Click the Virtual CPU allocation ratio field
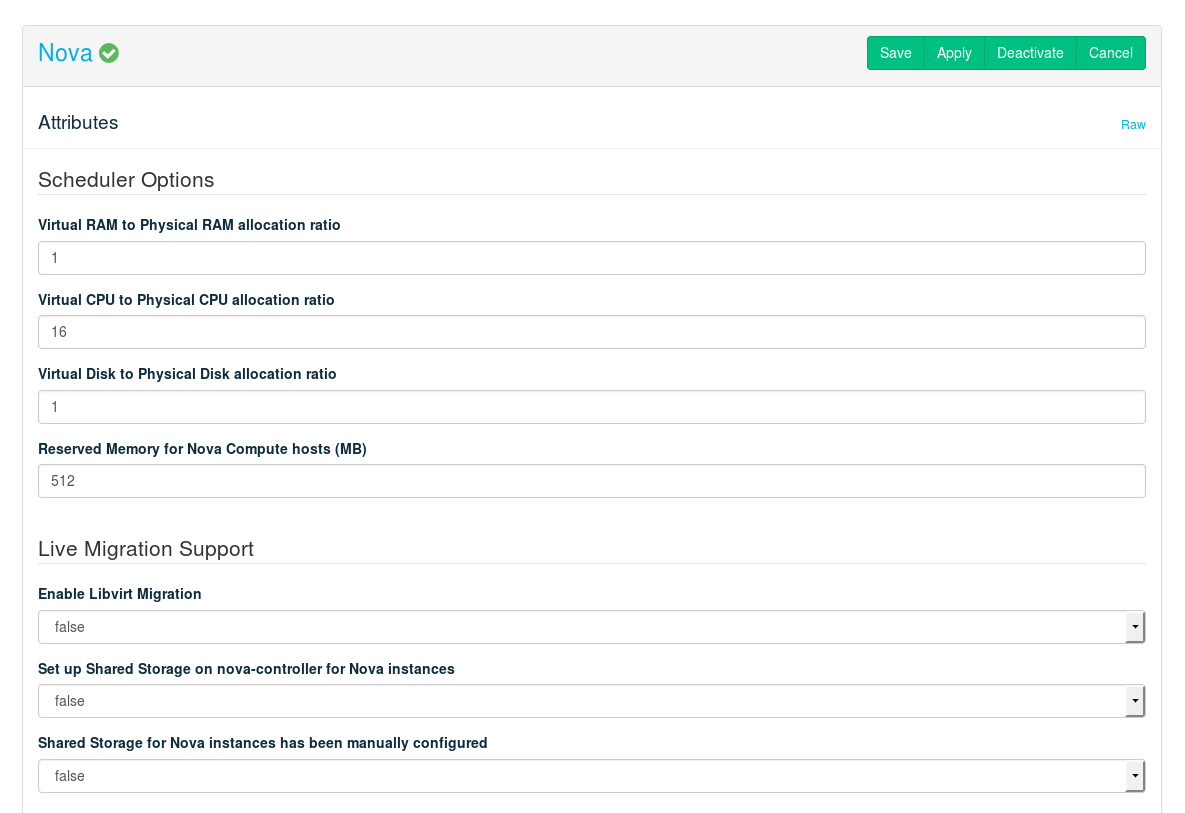 [591, 332]
